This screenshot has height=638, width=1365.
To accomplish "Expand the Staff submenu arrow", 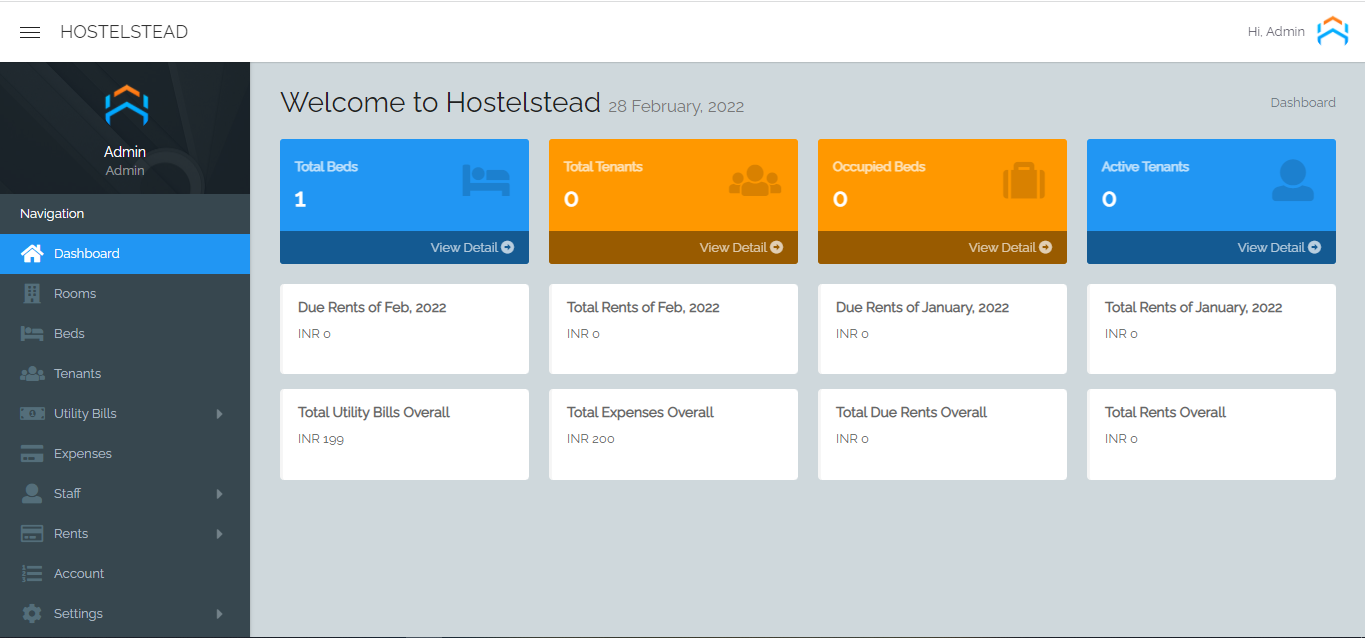I will coord(220,494).
